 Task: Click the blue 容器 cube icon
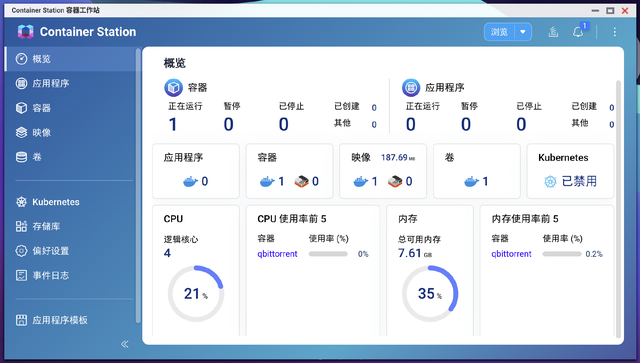[173, 87]
